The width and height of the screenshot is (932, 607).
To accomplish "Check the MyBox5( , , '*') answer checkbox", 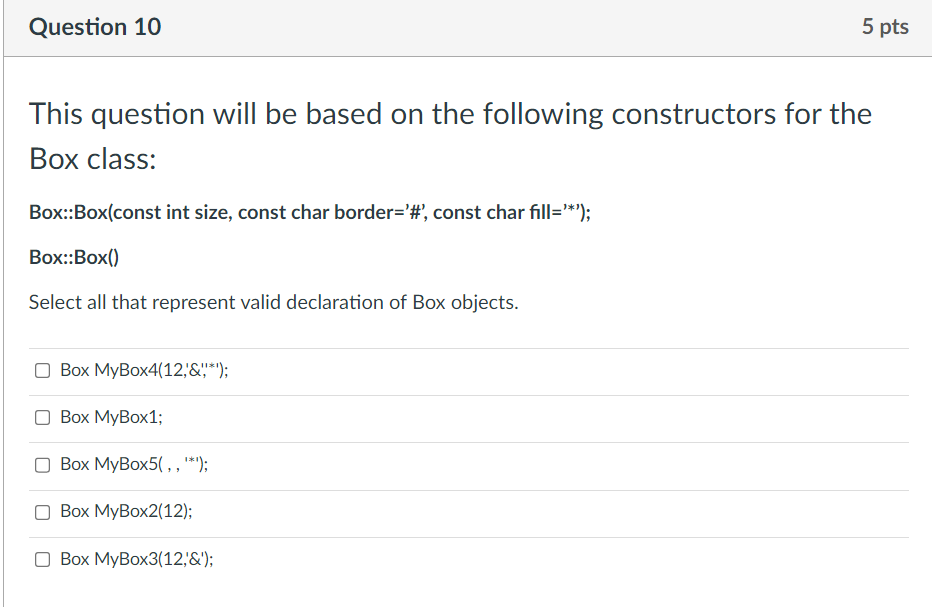I will point(42,464).
